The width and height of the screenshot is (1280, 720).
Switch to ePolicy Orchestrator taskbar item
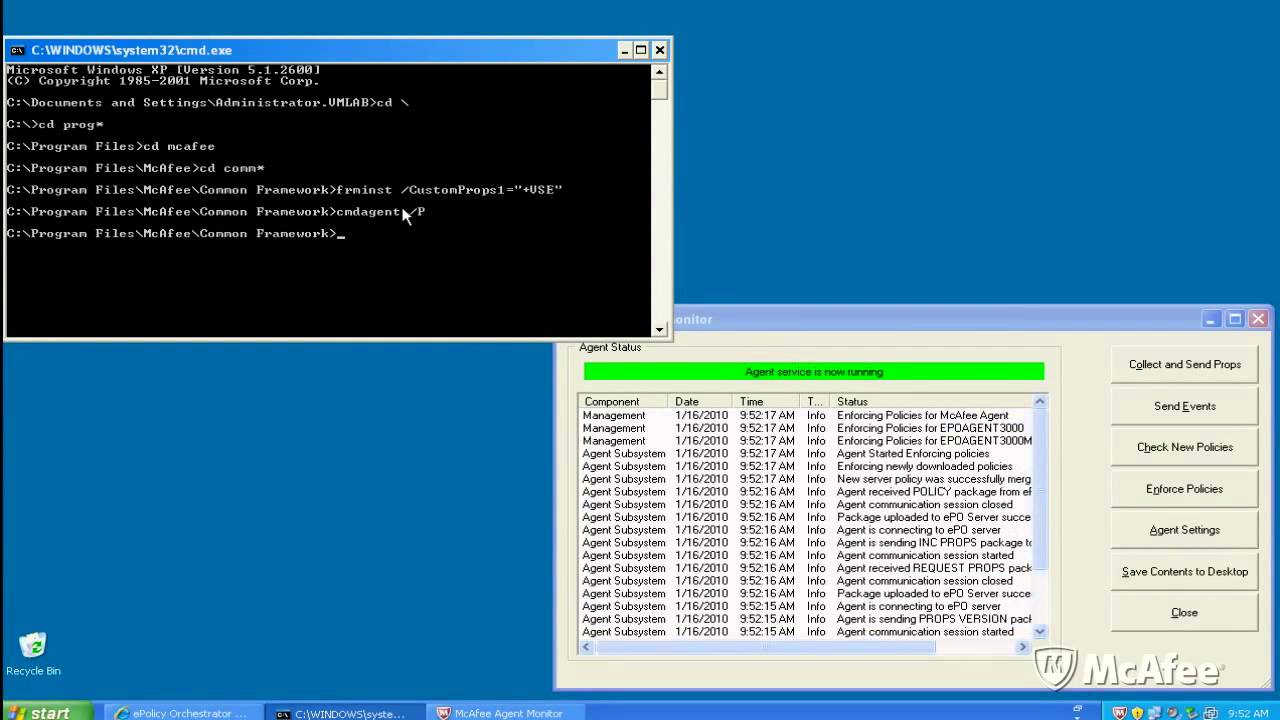[x=182, y=713]
